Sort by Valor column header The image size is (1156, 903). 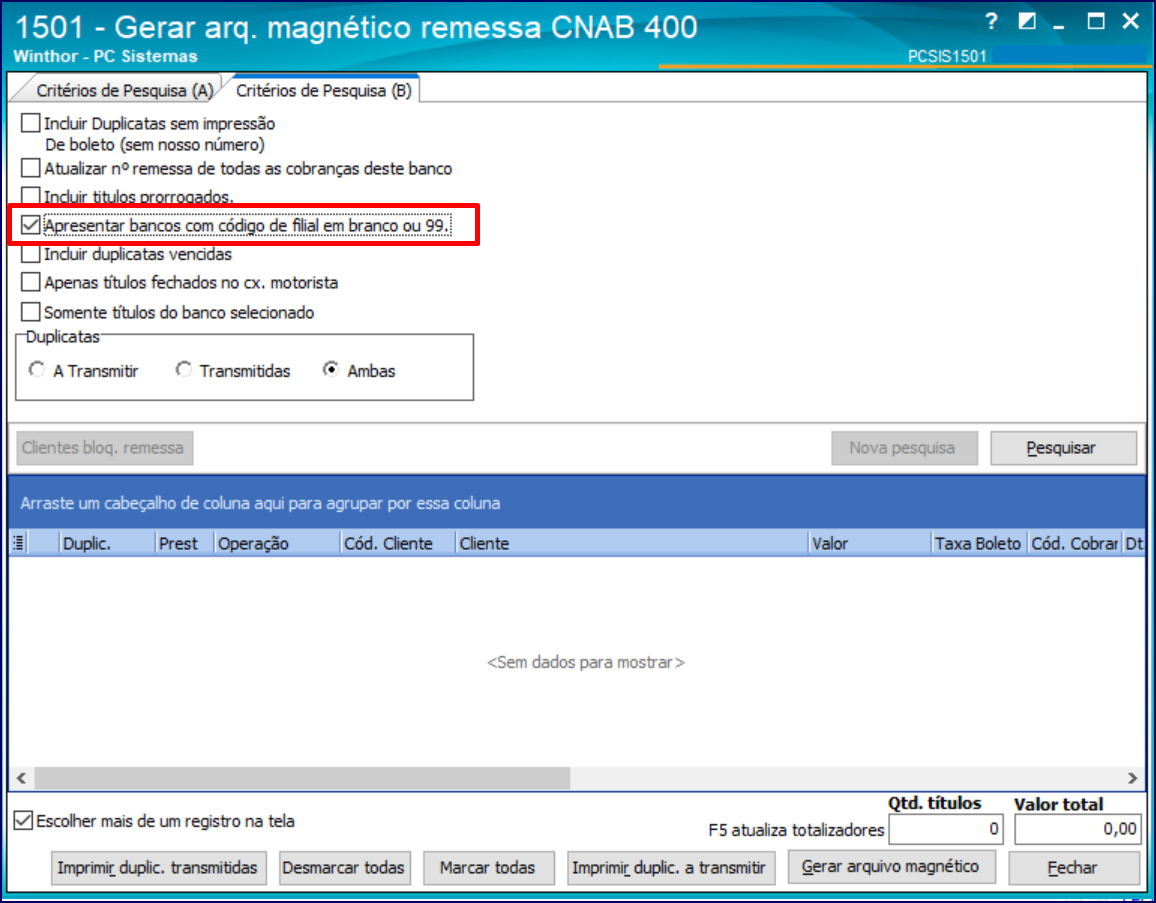(x=871, y=543)
